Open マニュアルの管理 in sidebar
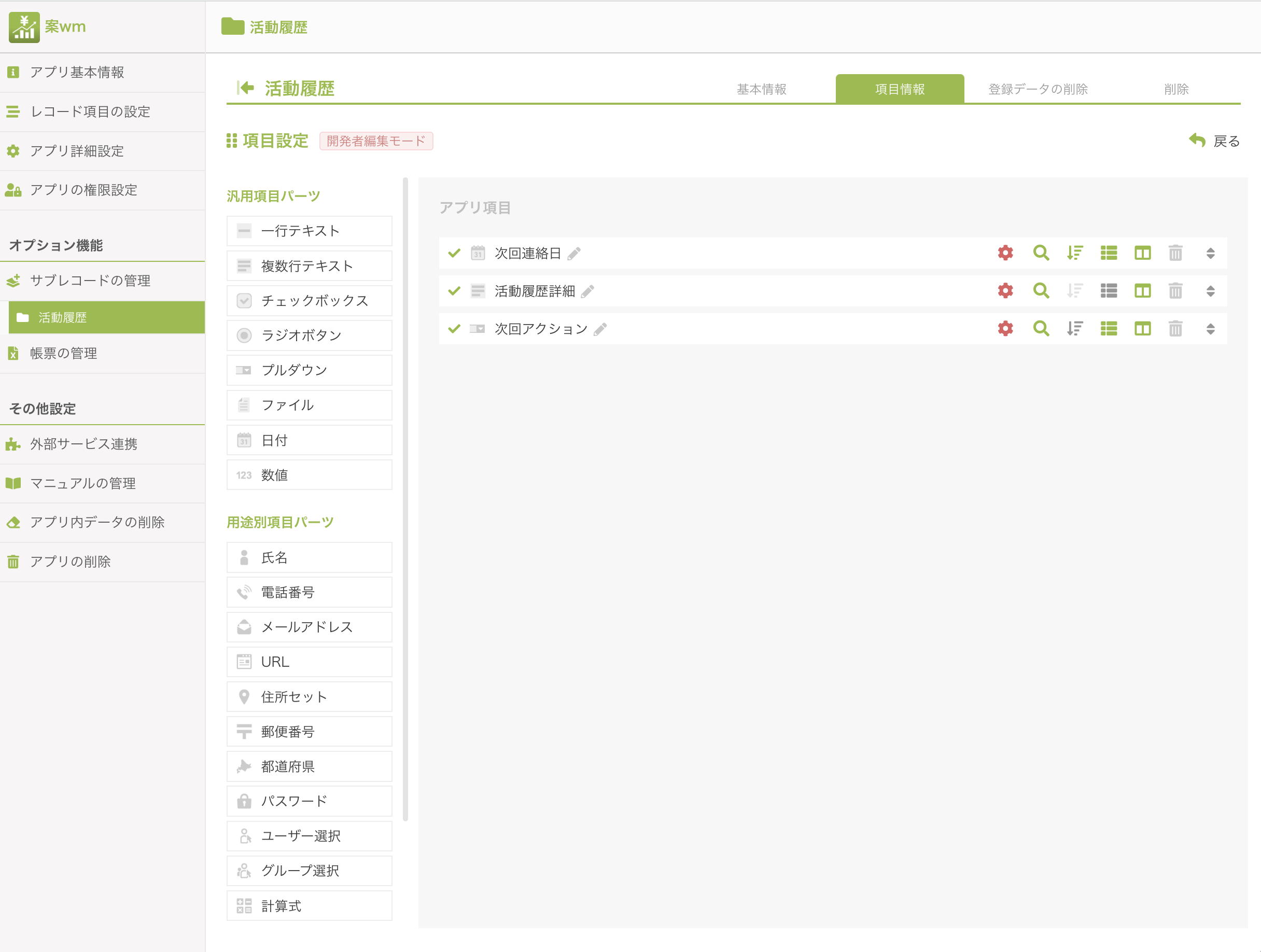Screen dimensions: 1261x952 click(x=103, y=483)
